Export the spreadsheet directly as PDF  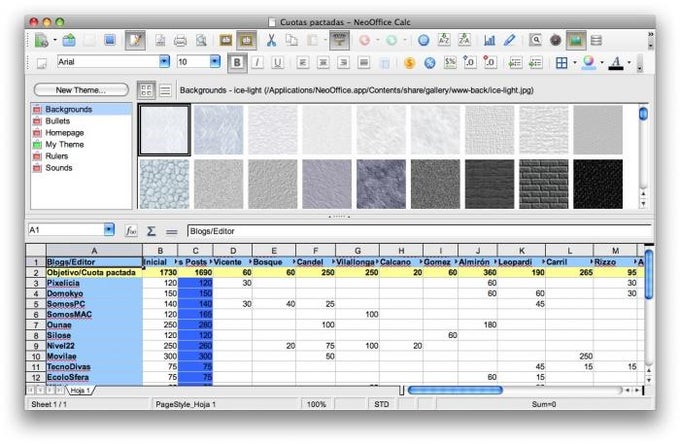(x=160, y=40)
